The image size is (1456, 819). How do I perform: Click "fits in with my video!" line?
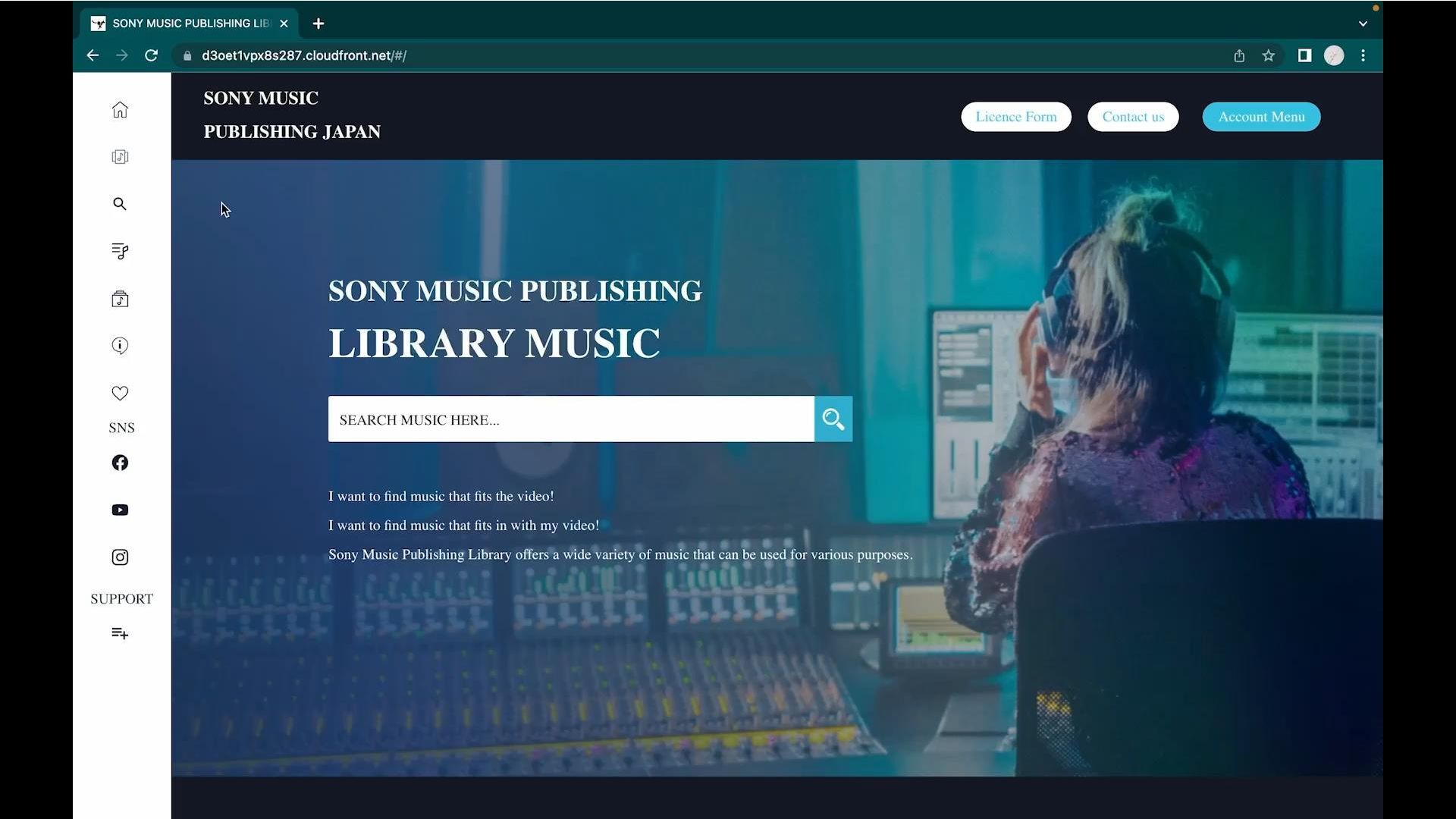pos(463,525)
